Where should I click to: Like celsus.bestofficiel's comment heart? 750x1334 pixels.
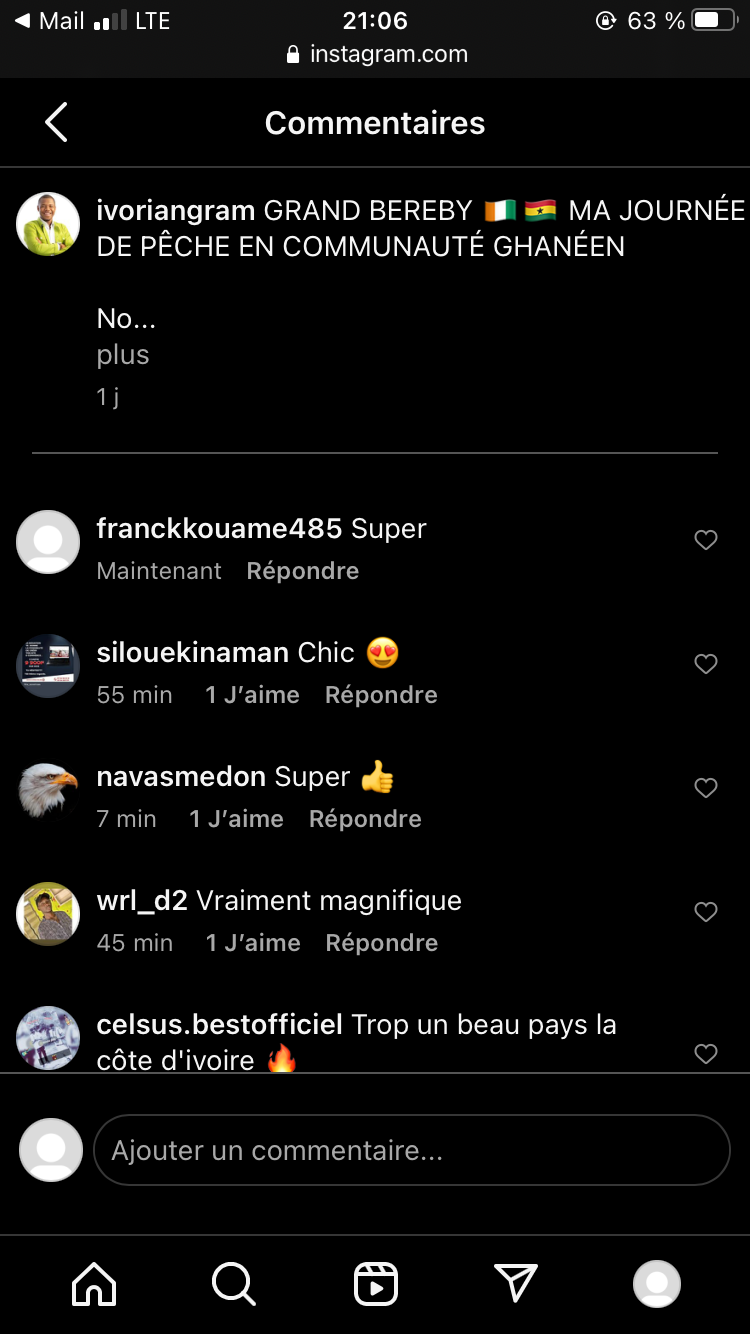coord(706,1053)
